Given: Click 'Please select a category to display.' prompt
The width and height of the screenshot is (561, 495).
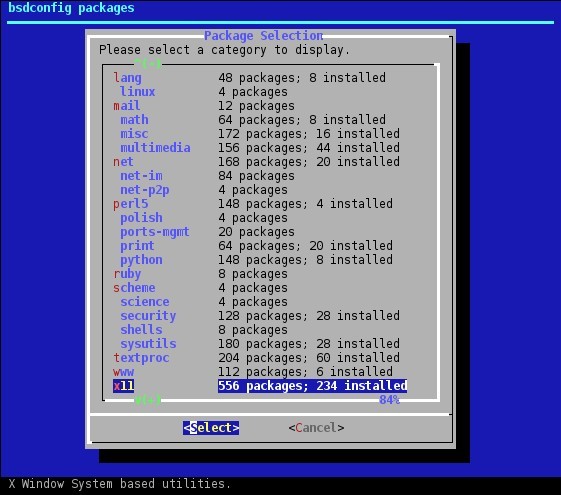Looking at the screenshot, I should pos(224,50).
